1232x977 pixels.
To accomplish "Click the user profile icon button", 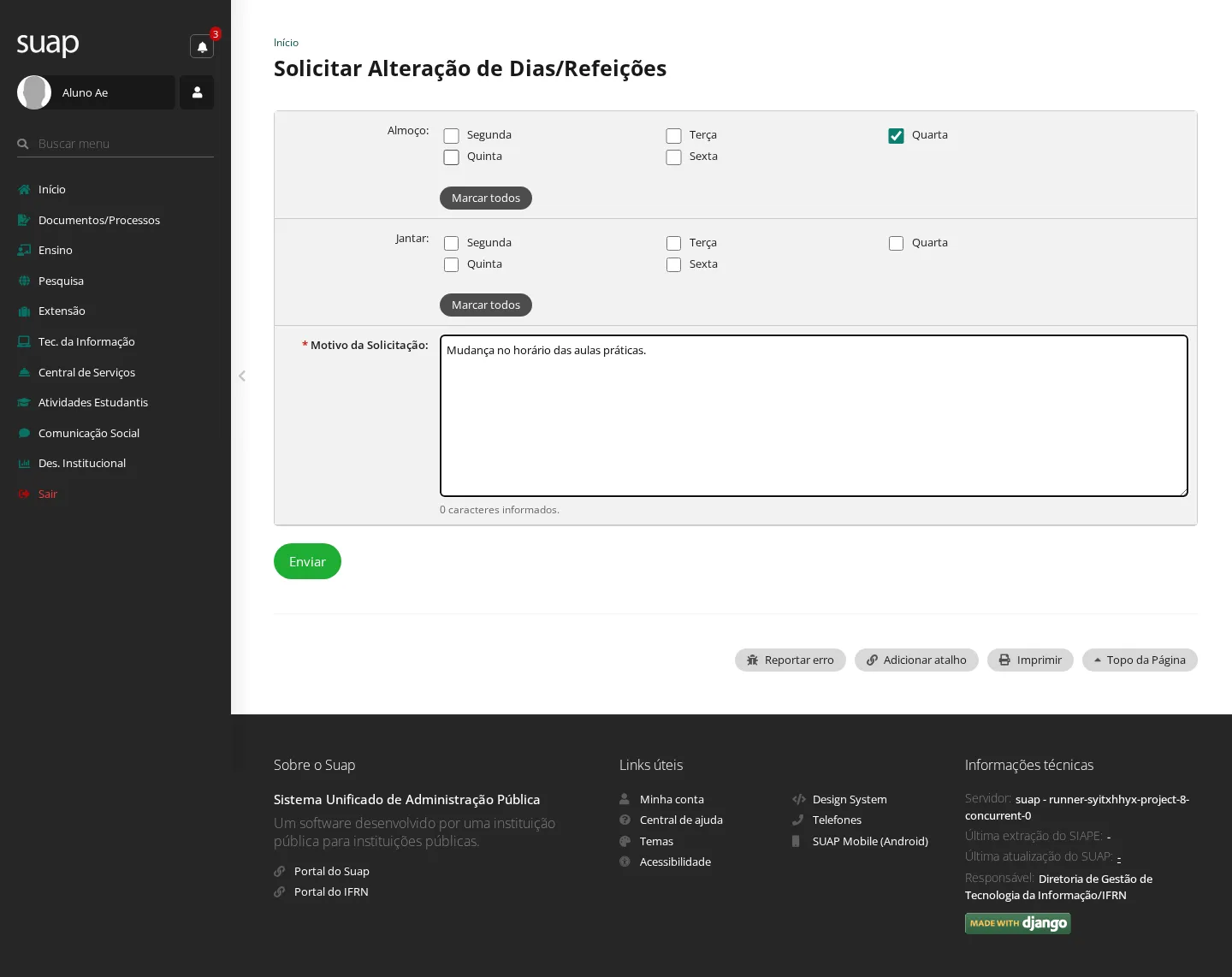I will [197, 92].
